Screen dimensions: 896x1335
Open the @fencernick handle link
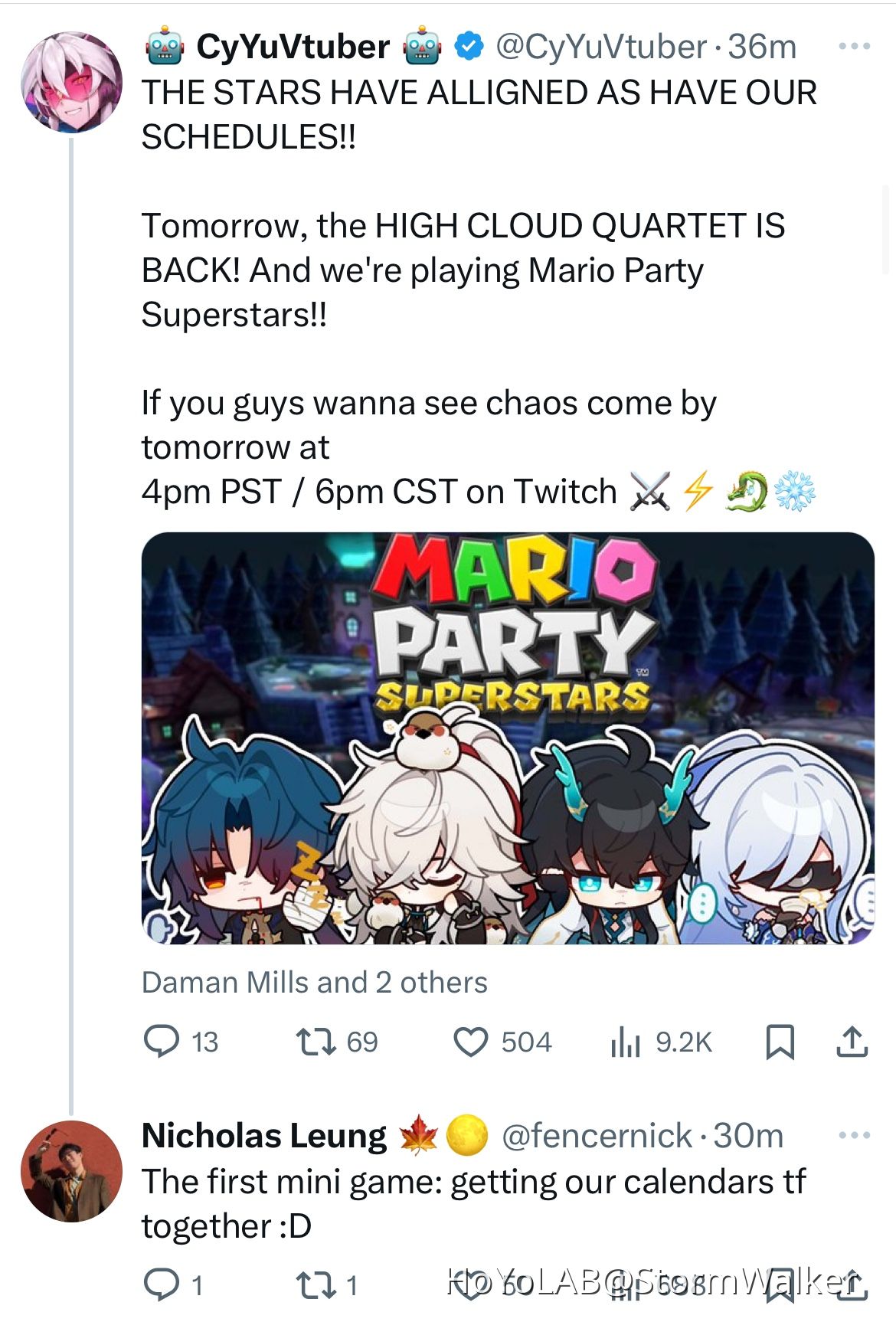click(x=597, y=1136)
